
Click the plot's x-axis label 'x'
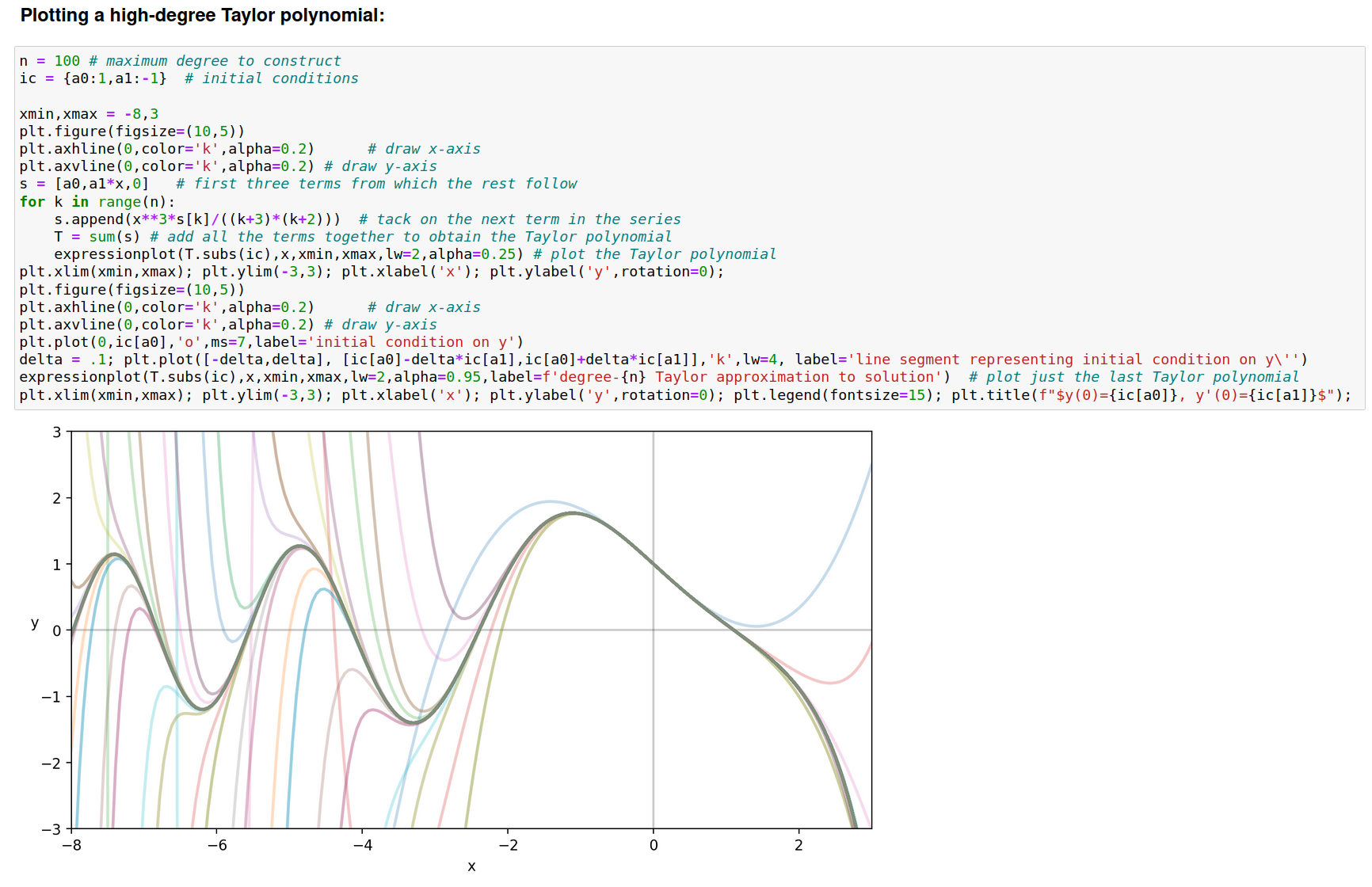pos(471,866)
